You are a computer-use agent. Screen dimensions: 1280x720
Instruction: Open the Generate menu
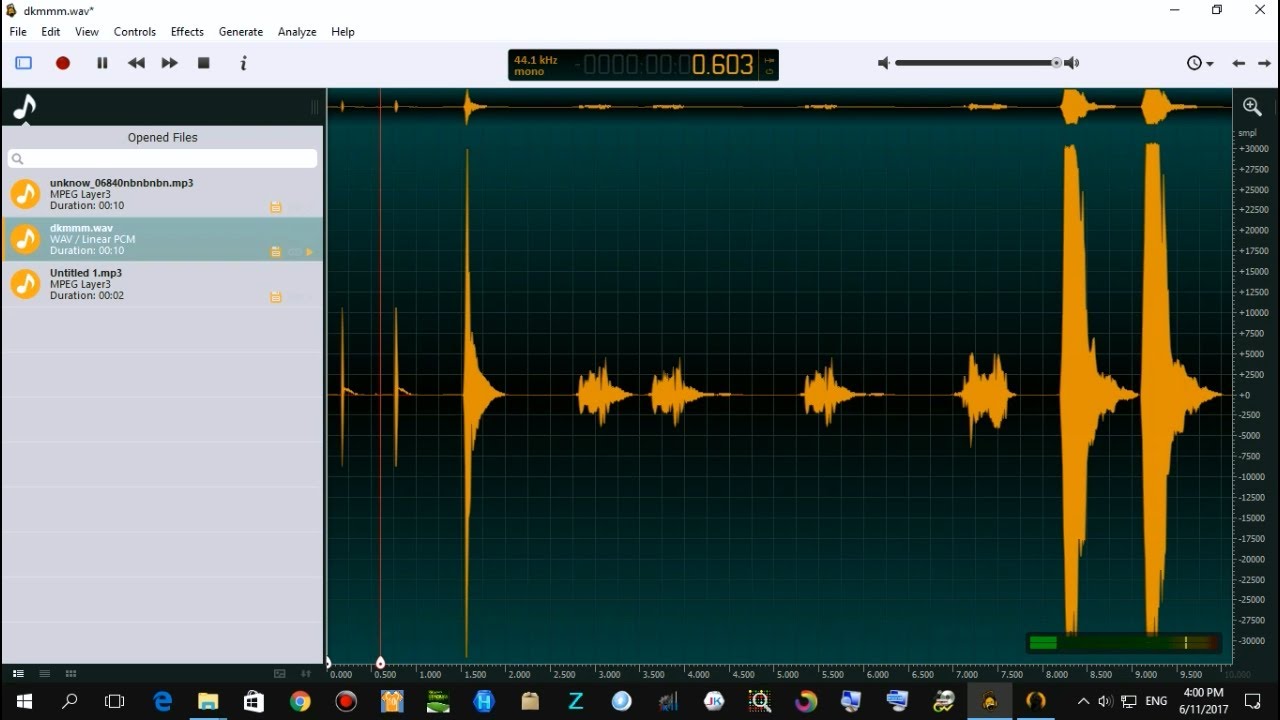click(x=241, y=32)
